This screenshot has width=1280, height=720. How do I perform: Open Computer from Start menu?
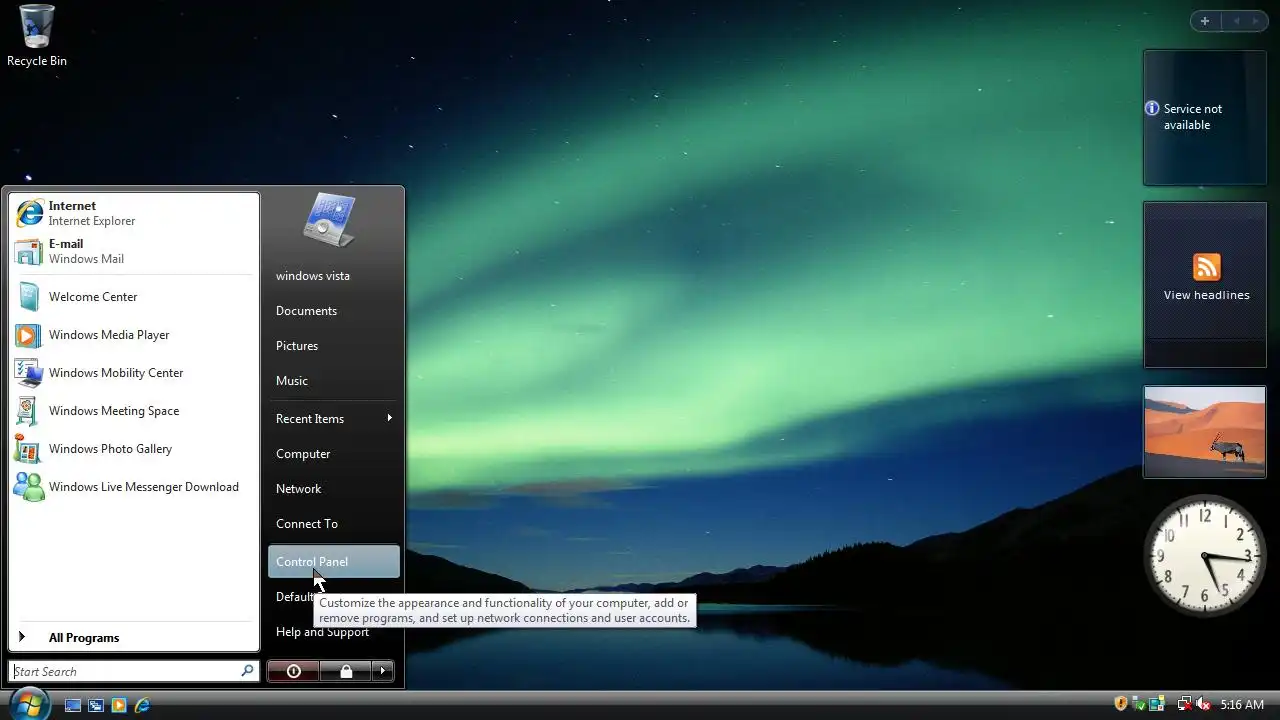(333, 454)
